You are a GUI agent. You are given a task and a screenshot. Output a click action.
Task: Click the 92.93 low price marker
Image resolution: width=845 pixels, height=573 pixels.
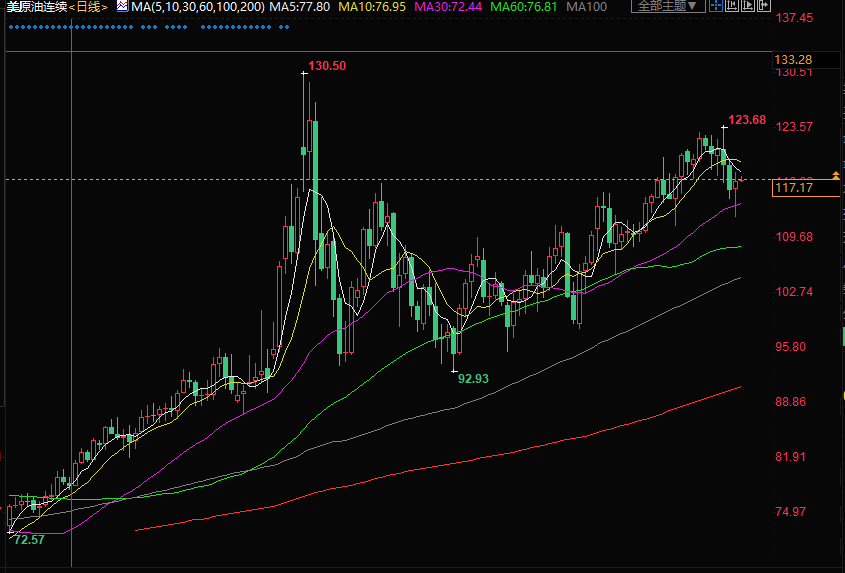tap(473, 379)
